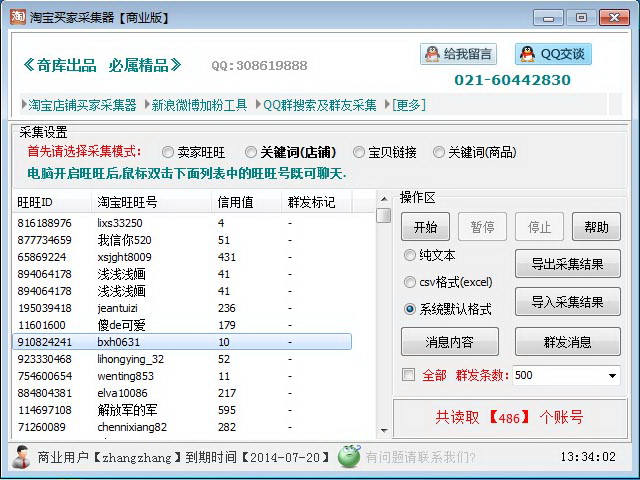
Task: Click the list scrollbar thumb
Action: coord(384,216)
